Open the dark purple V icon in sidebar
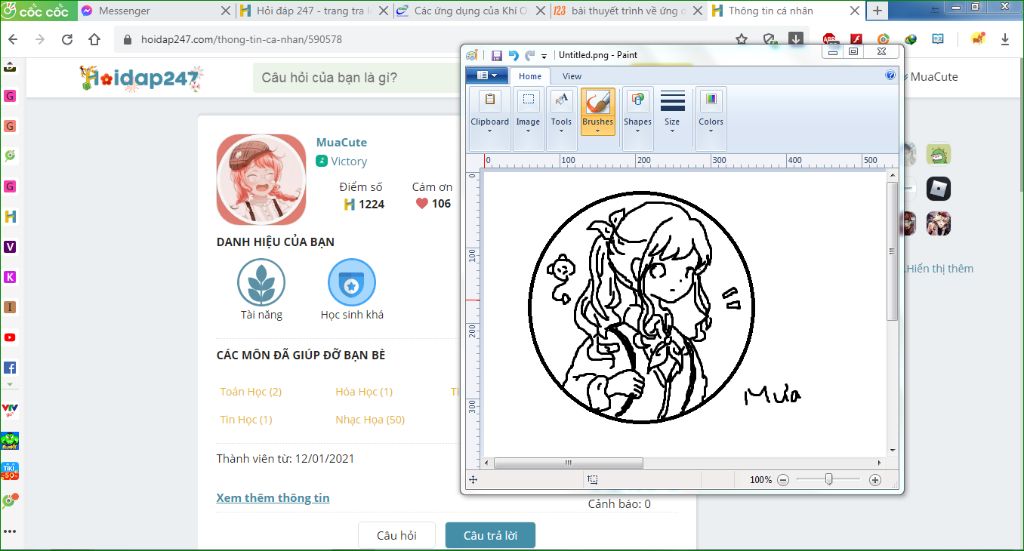The image size is (1024, 551). pos(10,247)
